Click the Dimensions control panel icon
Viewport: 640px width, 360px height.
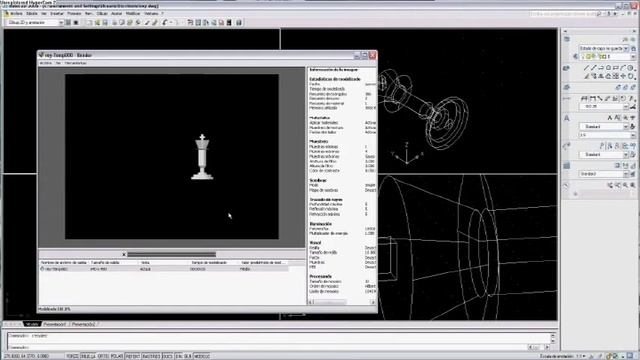pos(567,99)
